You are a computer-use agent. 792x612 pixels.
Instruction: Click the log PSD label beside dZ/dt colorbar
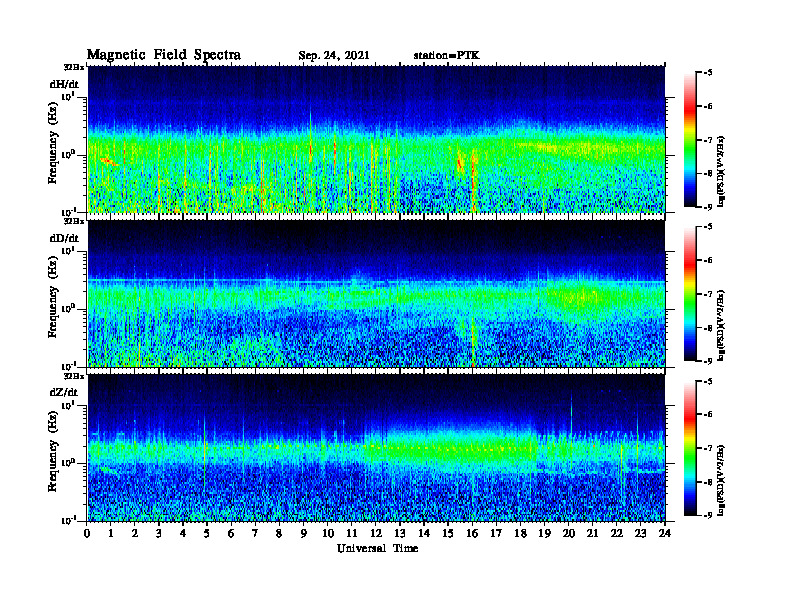tap(722, 480)
